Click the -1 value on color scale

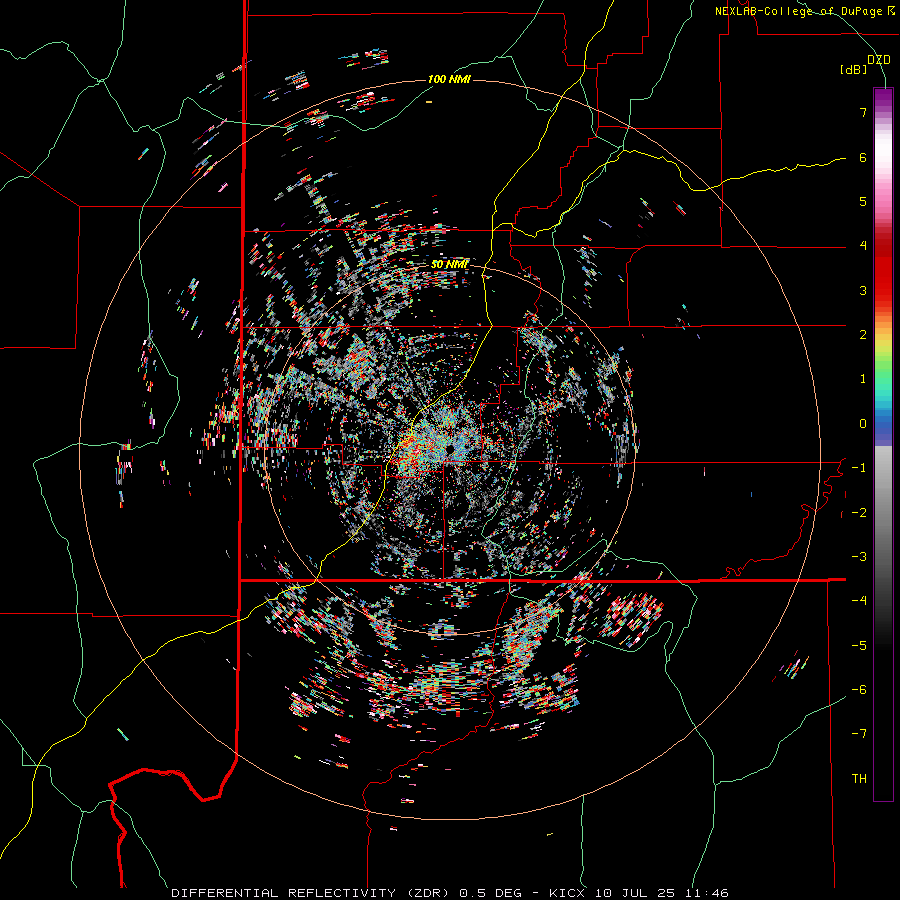859,468
